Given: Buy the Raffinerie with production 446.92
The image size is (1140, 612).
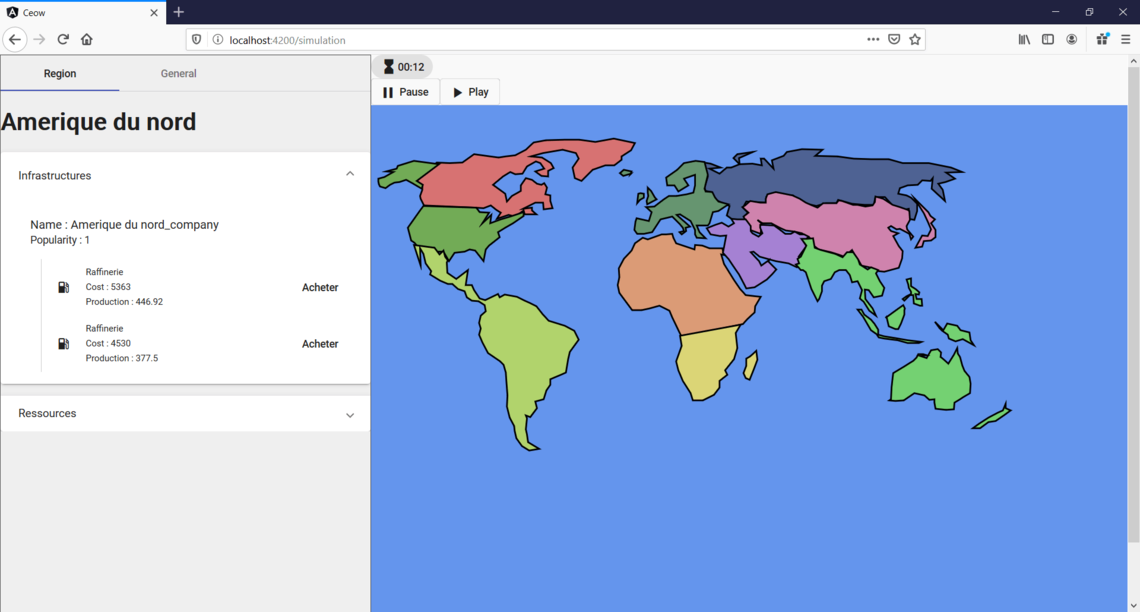Looking at the screenshot, I should pyautogui.click(x=320, y=288).
